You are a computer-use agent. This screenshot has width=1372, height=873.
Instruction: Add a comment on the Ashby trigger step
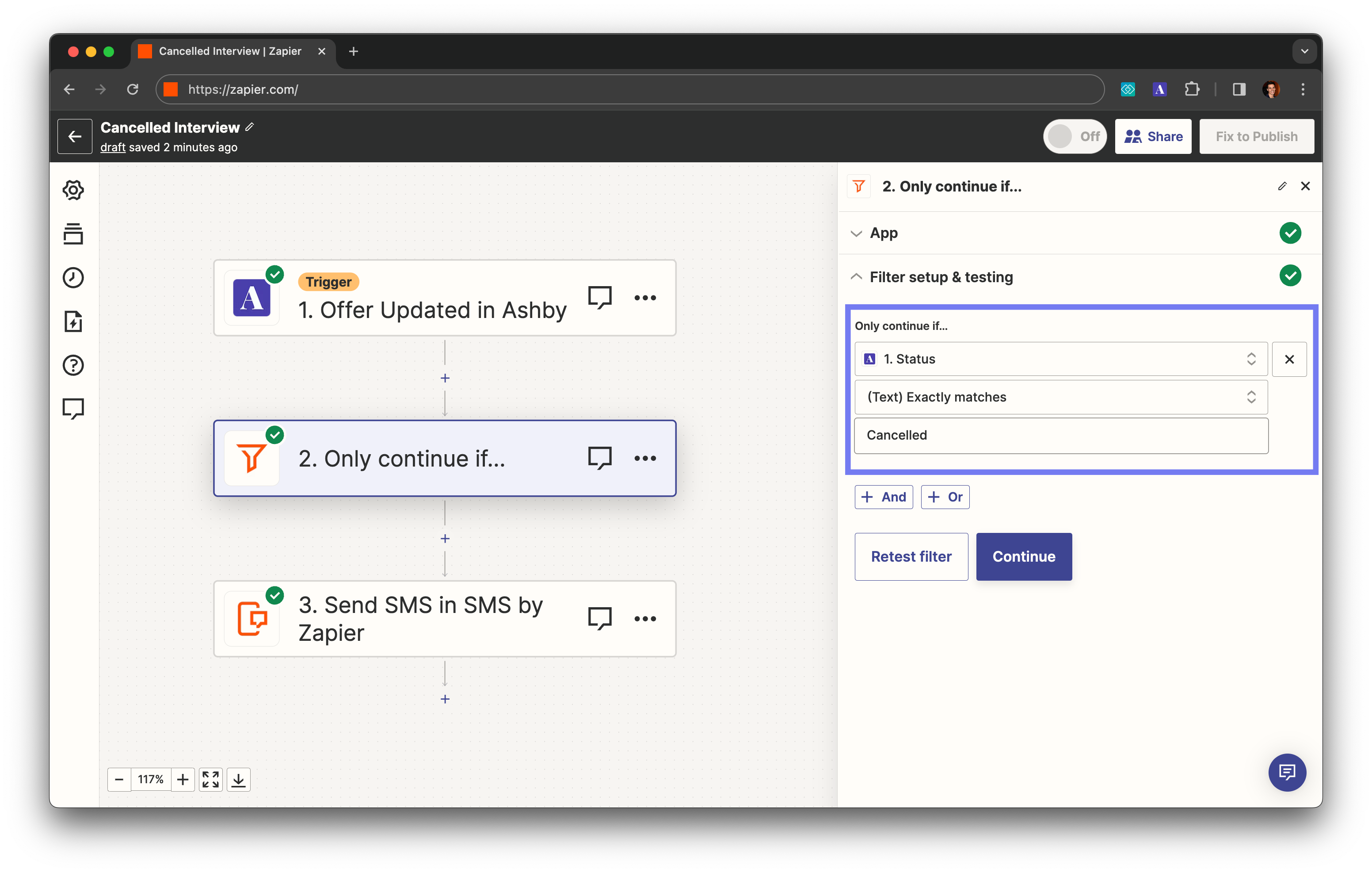tap(599, 297)
